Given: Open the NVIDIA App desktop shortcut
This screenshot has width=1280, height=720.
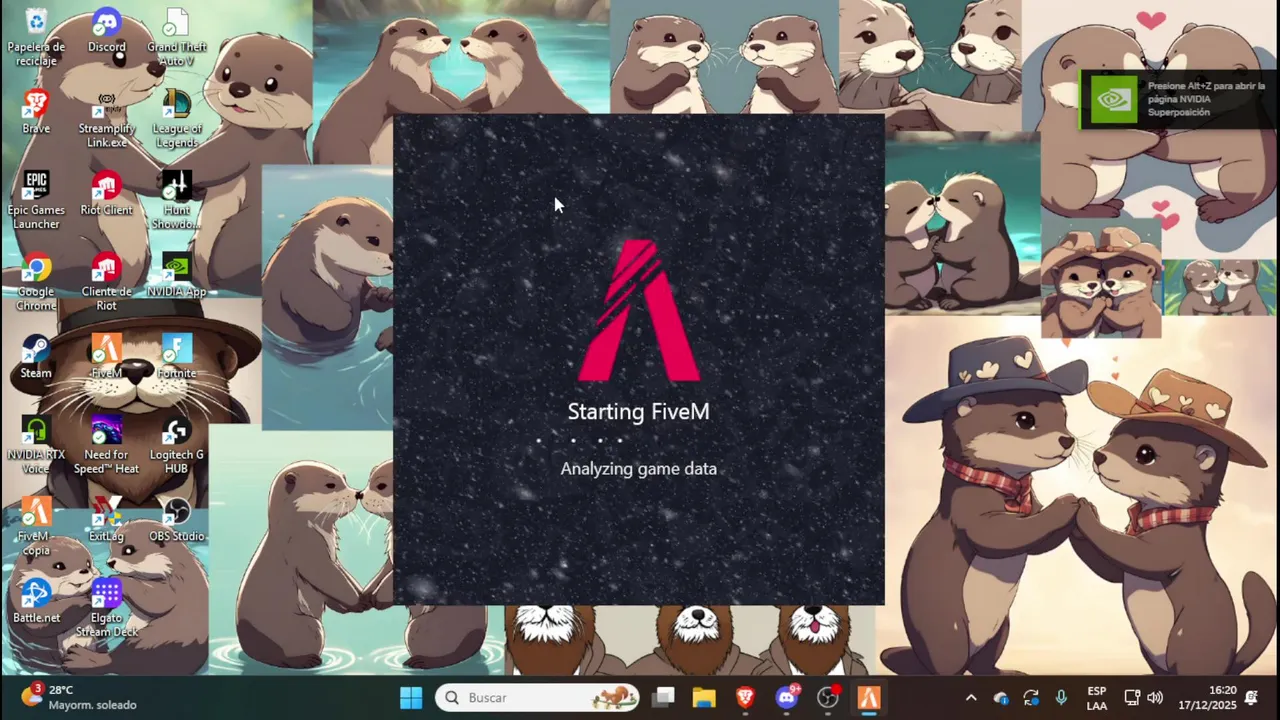Looking at the screenshot, I should tap(177, 275).
